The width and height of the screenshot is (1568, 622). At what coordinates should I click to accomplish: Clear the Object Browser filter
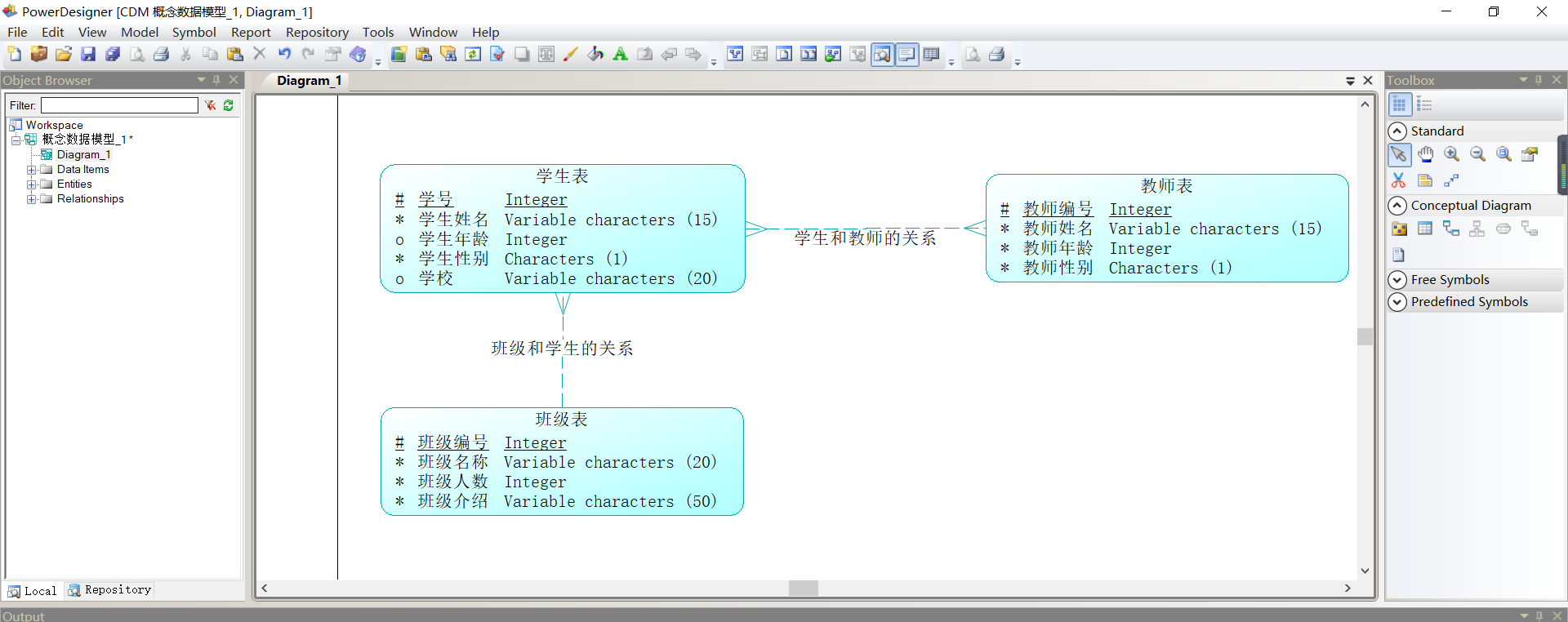211,105
